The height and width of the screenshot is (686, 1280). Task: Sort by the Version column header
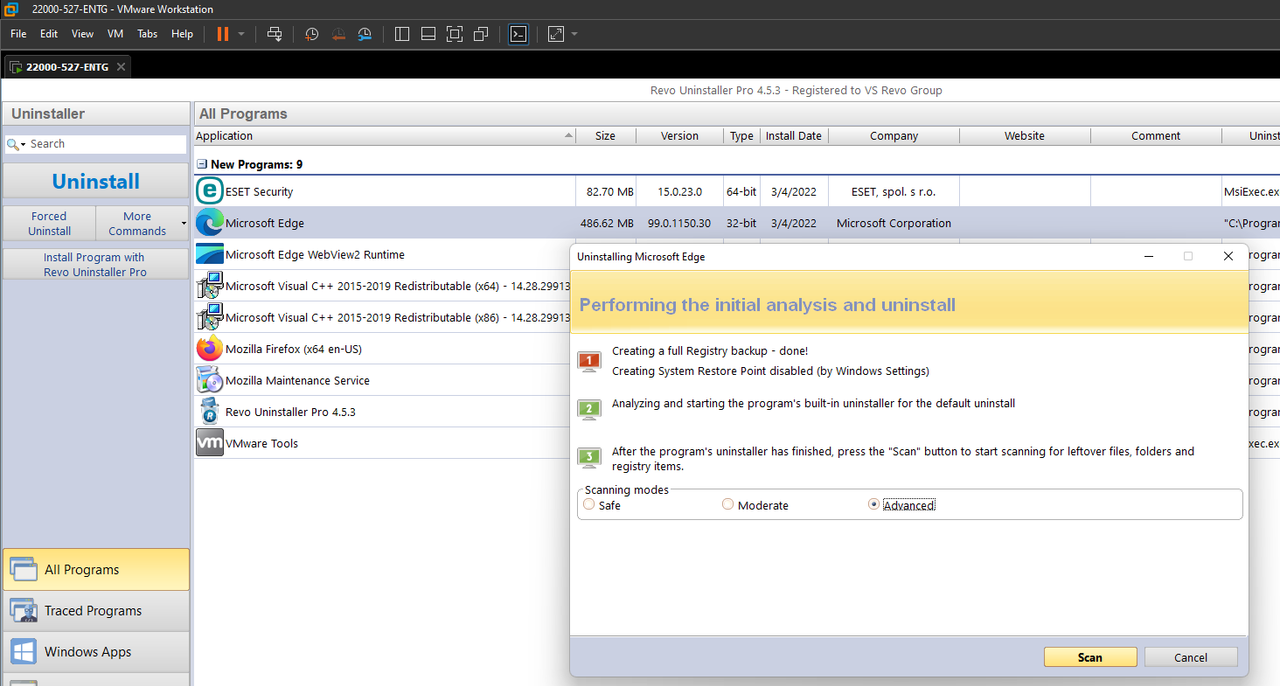[x=680, y=136]
